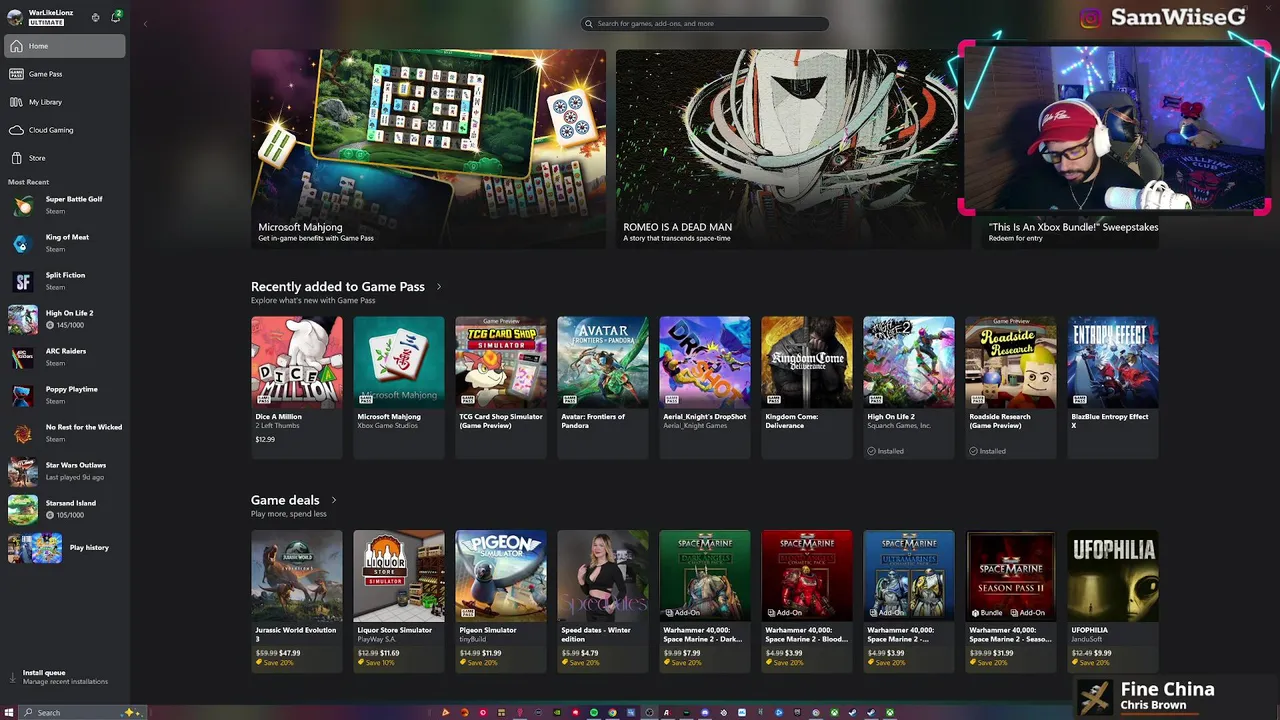Open Space Marine 2 Season Pass II bundle
This screenshot has width=1280, height=720.
(1010, 601)
